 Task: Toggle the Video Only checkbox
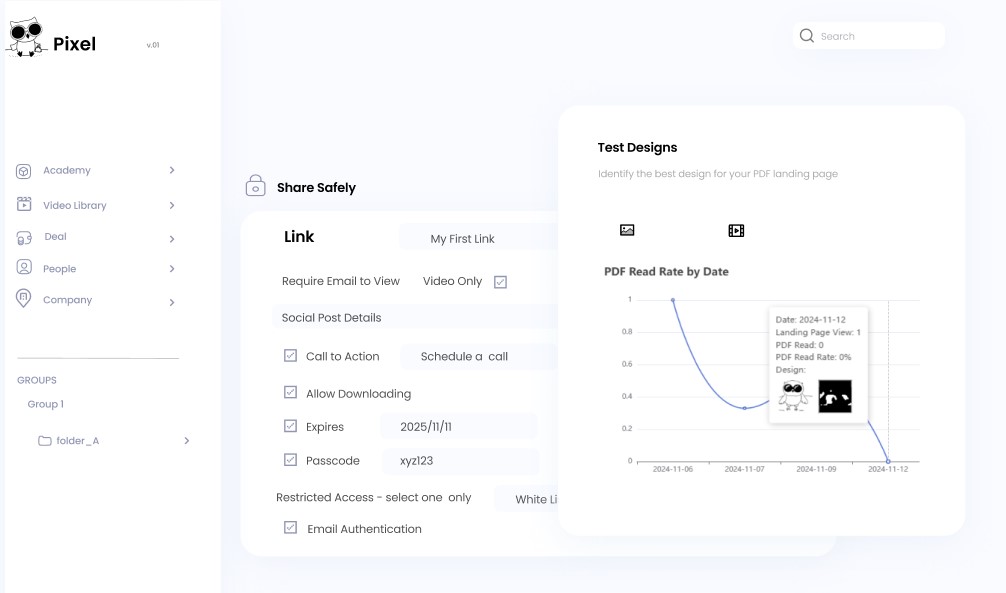(500, 282)
